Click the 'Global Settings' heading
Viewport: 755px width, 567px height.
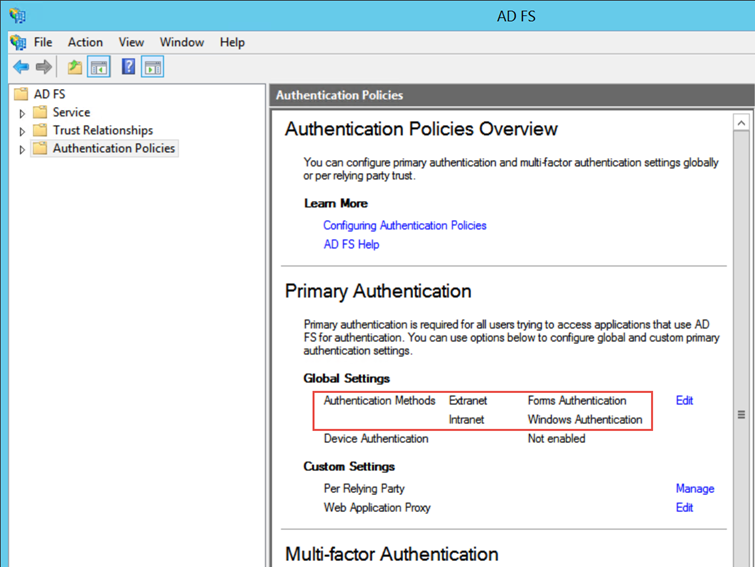(x=347, y=378)
